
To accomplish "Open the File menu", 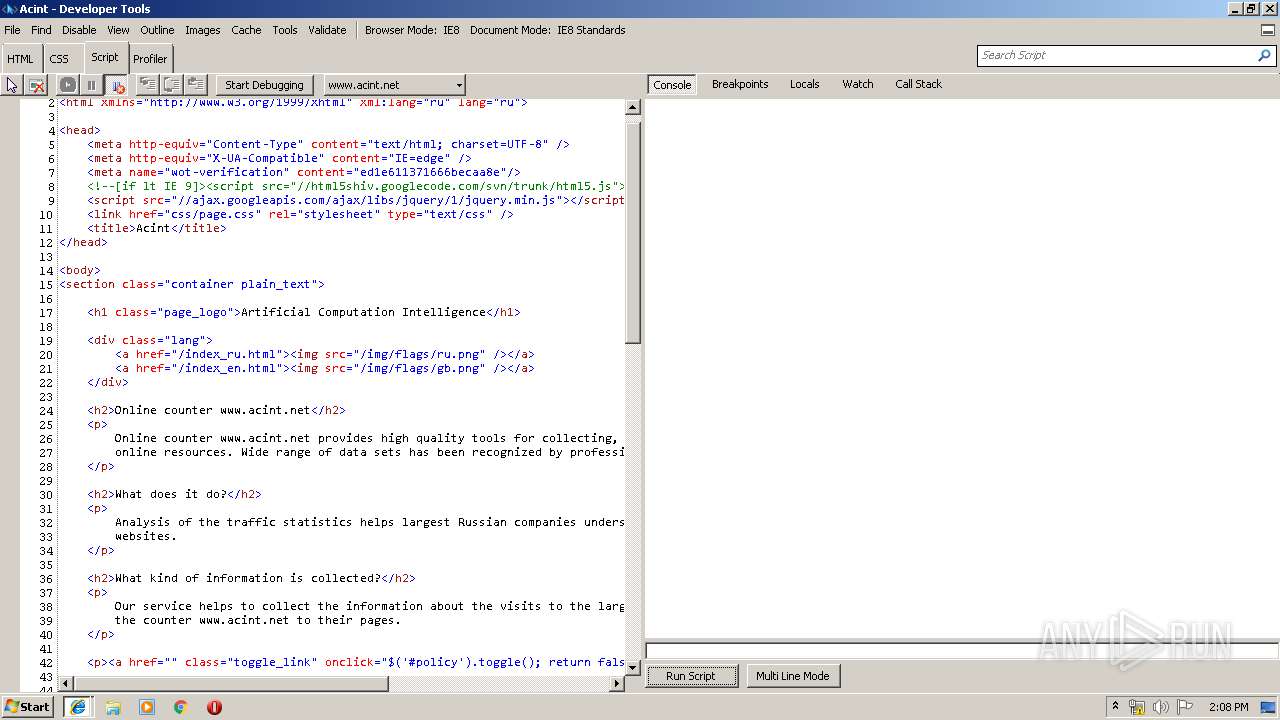I will click(12, 30).
